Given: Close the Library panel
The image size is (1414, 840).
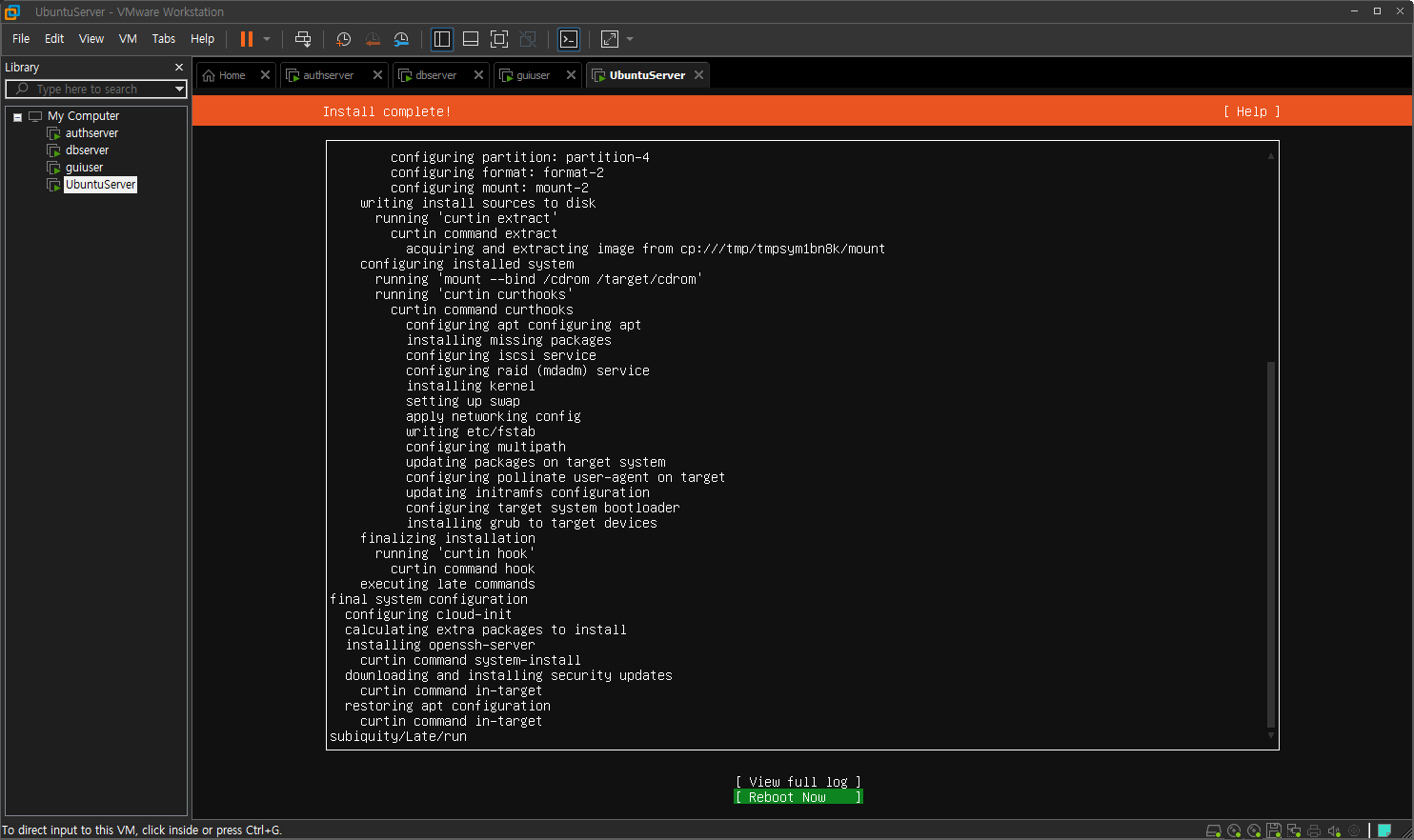Looking at the screenshot, I should tap(178, 68).
